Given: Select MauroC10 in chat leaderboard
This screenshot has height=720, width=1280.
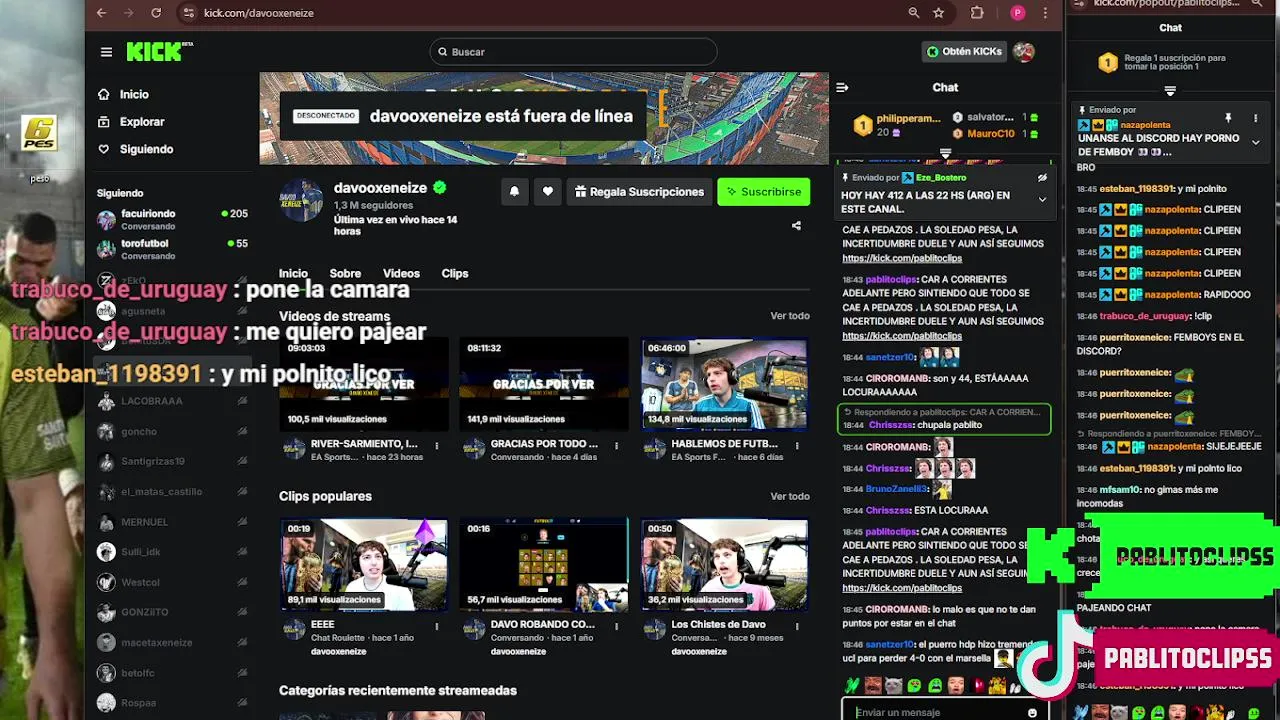Looking at the screenshot, I should coord(994,133).
